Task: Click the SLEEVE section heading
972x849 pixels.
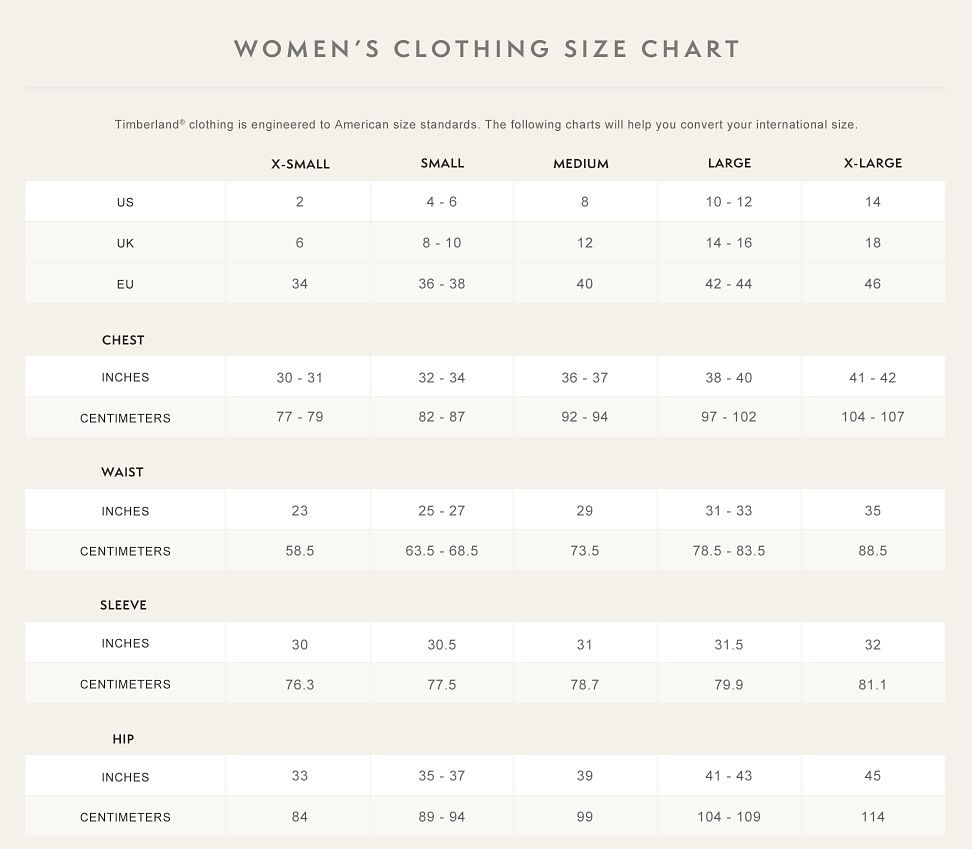Action: coord(123,605)
